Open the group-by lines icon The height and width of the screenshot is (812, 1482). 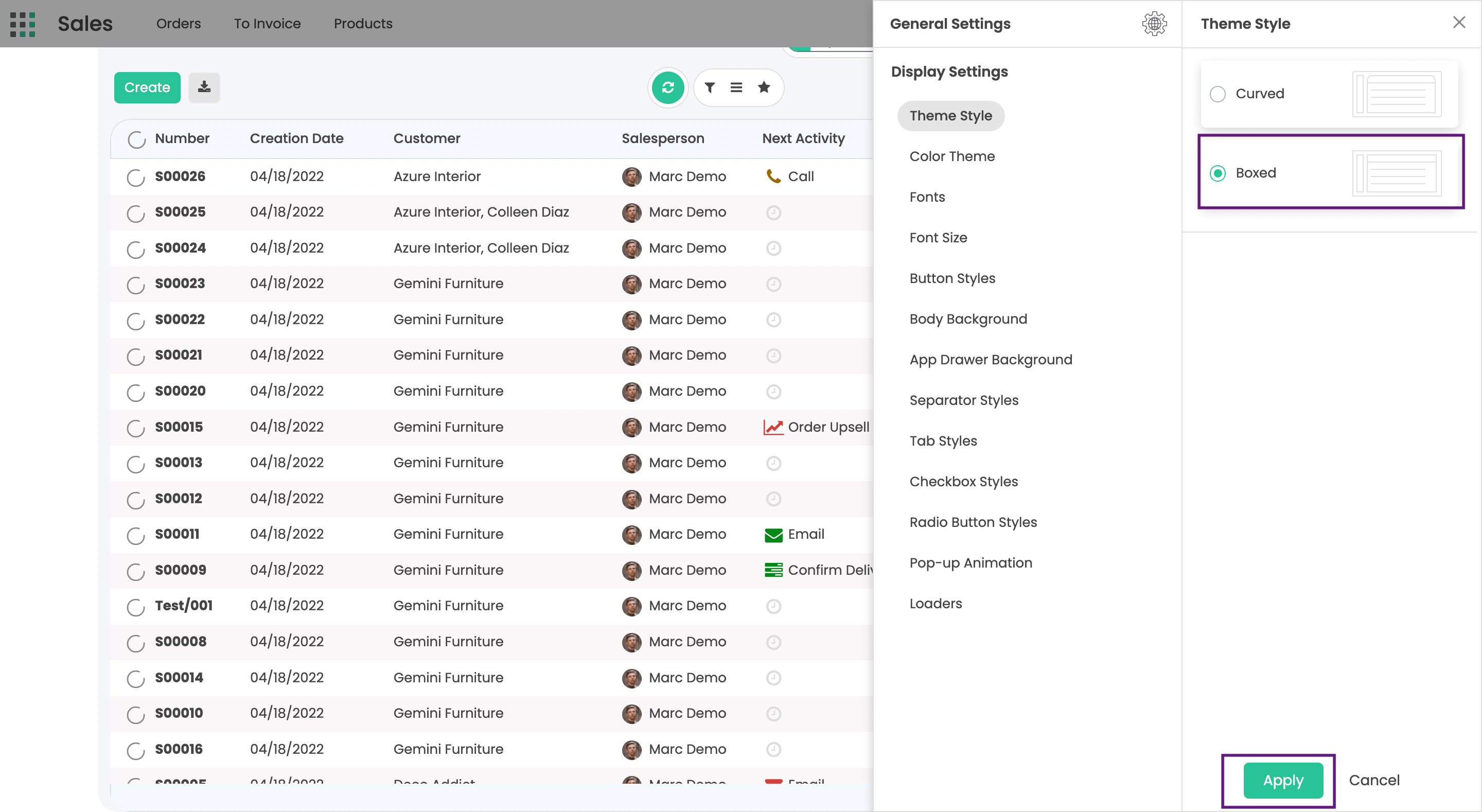(x=736, y=87)
